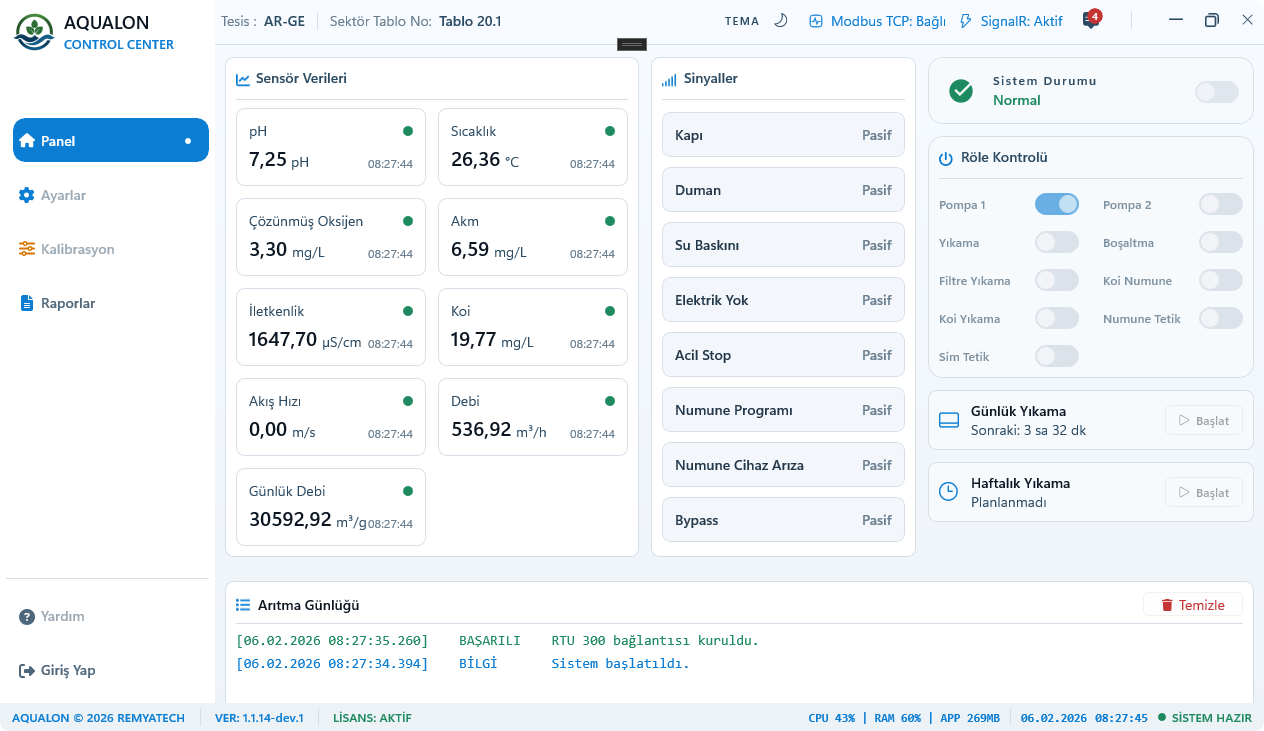Toggle the Sistem Durumu switch
Image resolution: width=1264 pixels, height=731 pixels.
pyautogui.click(x=1216, y=91)
